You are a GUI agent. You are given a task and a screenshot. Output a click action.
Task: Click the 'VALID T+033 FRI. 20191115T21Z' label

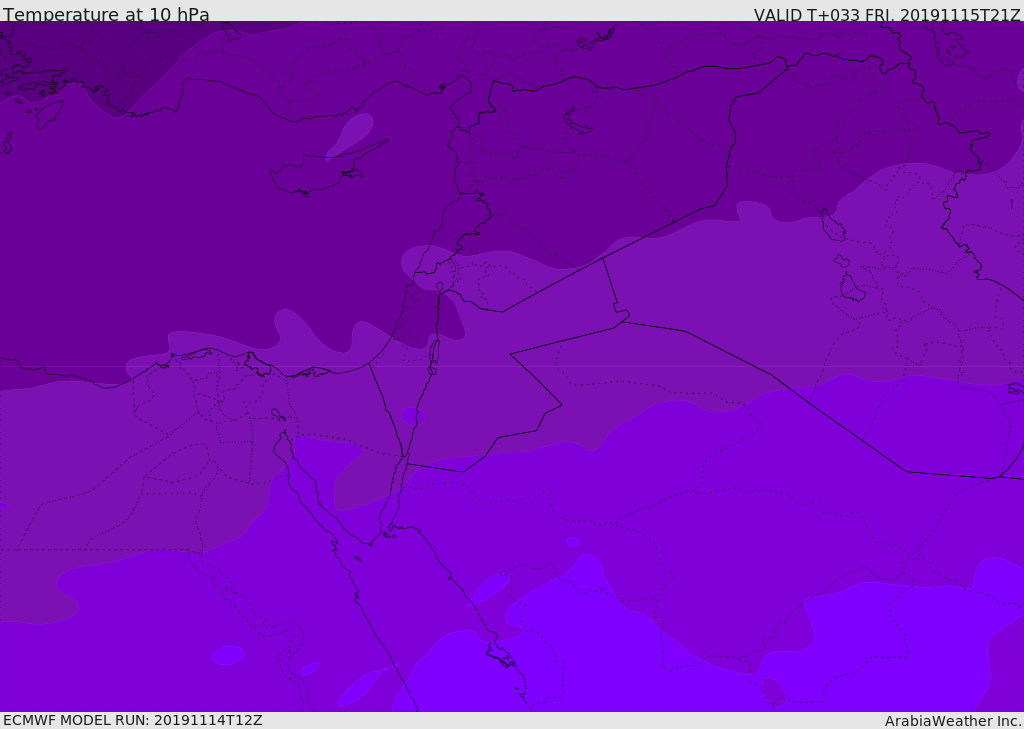[886, 15]
